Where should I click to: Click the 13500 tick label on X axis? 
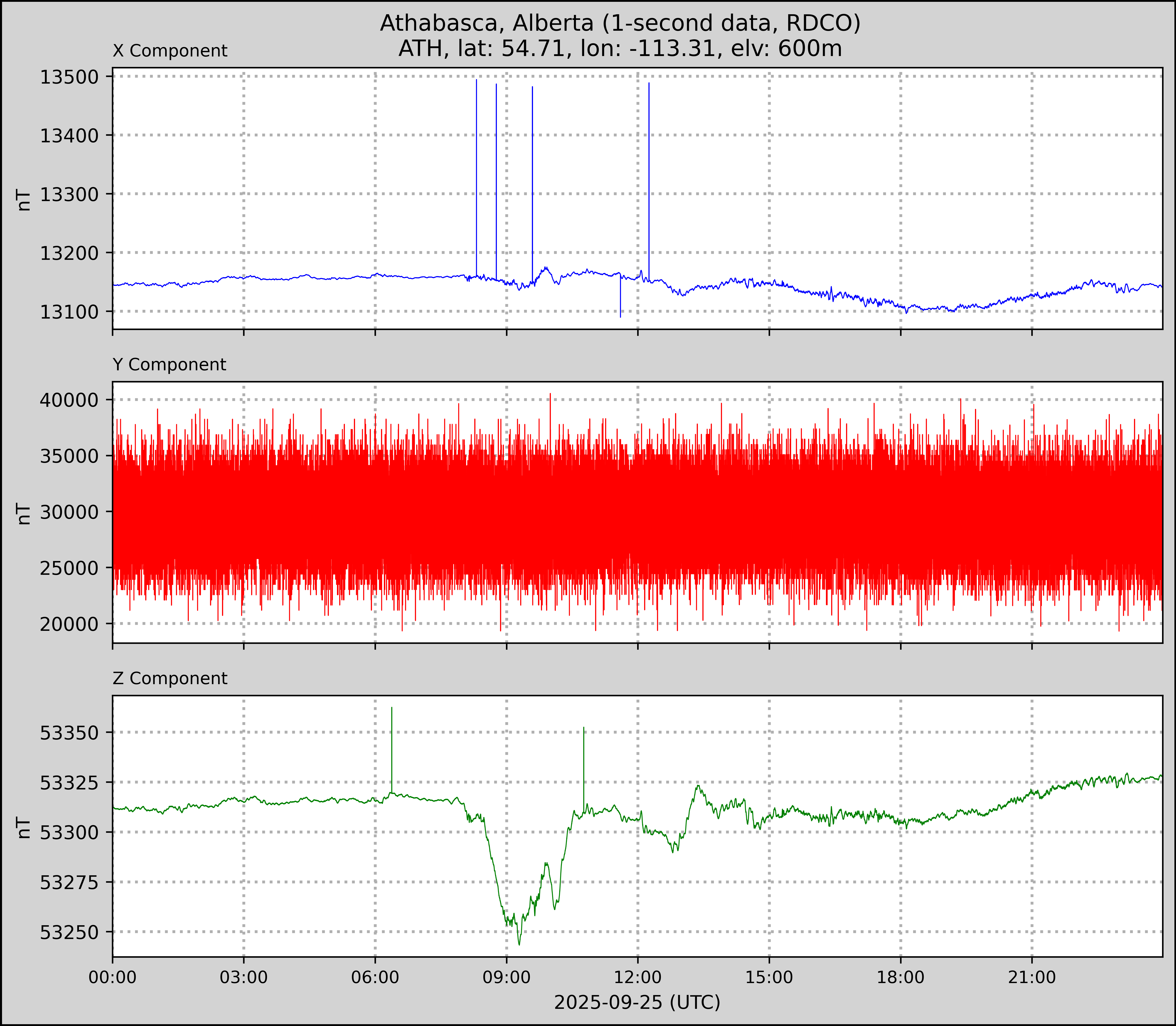pos(69,77)
